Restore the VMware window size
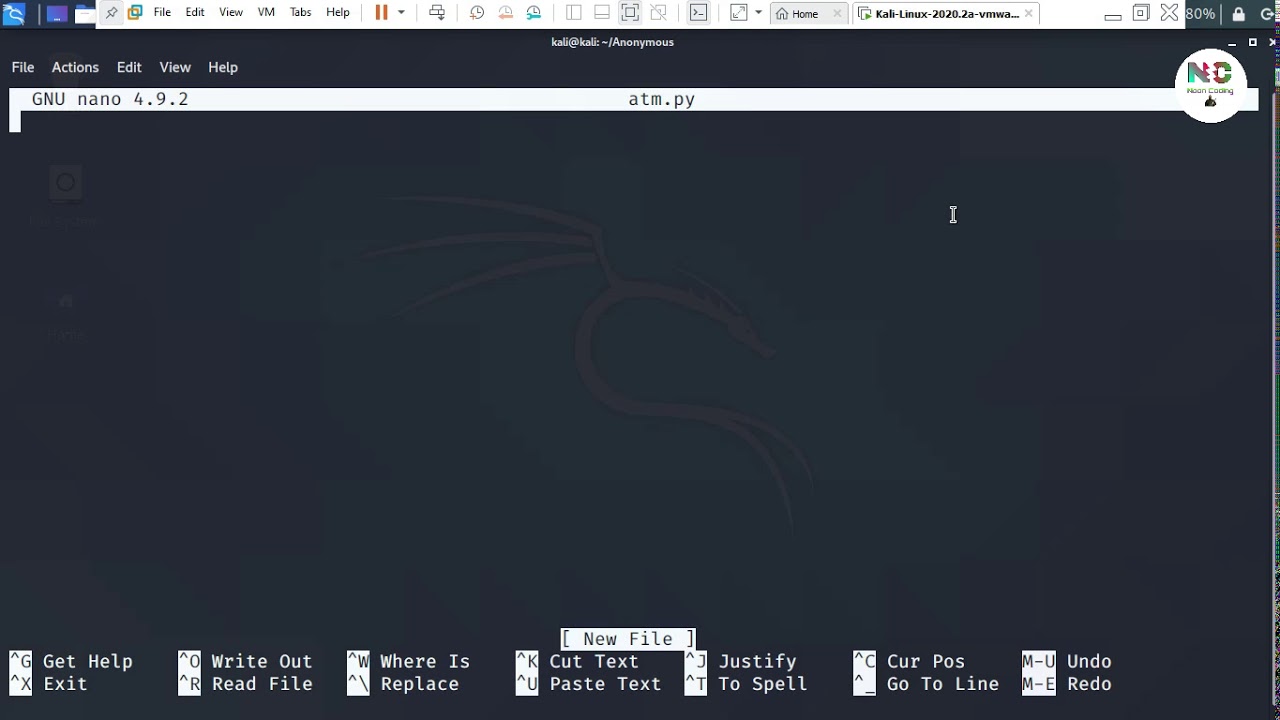 [x=1141, y=14]
